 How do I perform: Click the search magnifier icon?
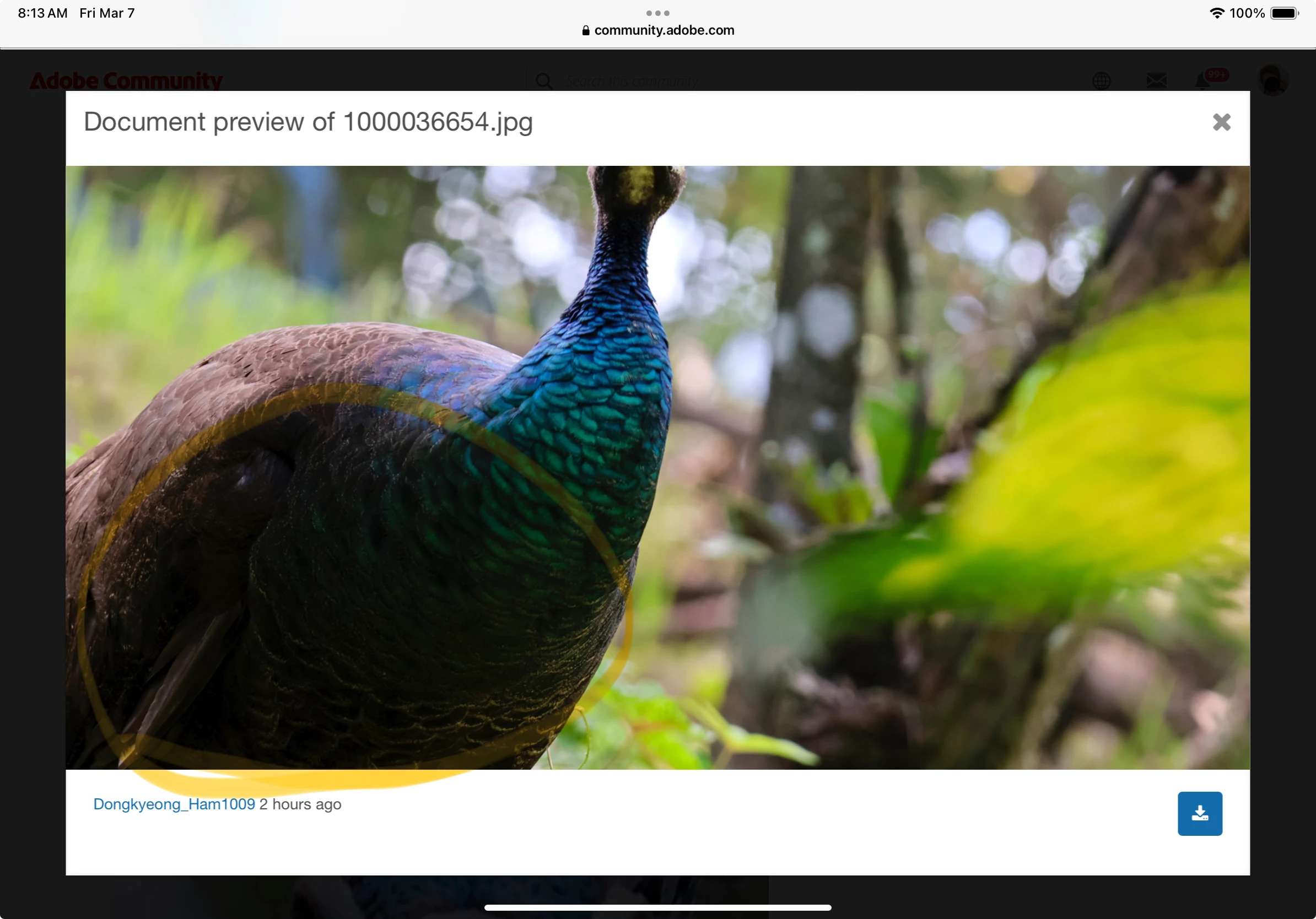pyautogui.click(x=543, y=81)
